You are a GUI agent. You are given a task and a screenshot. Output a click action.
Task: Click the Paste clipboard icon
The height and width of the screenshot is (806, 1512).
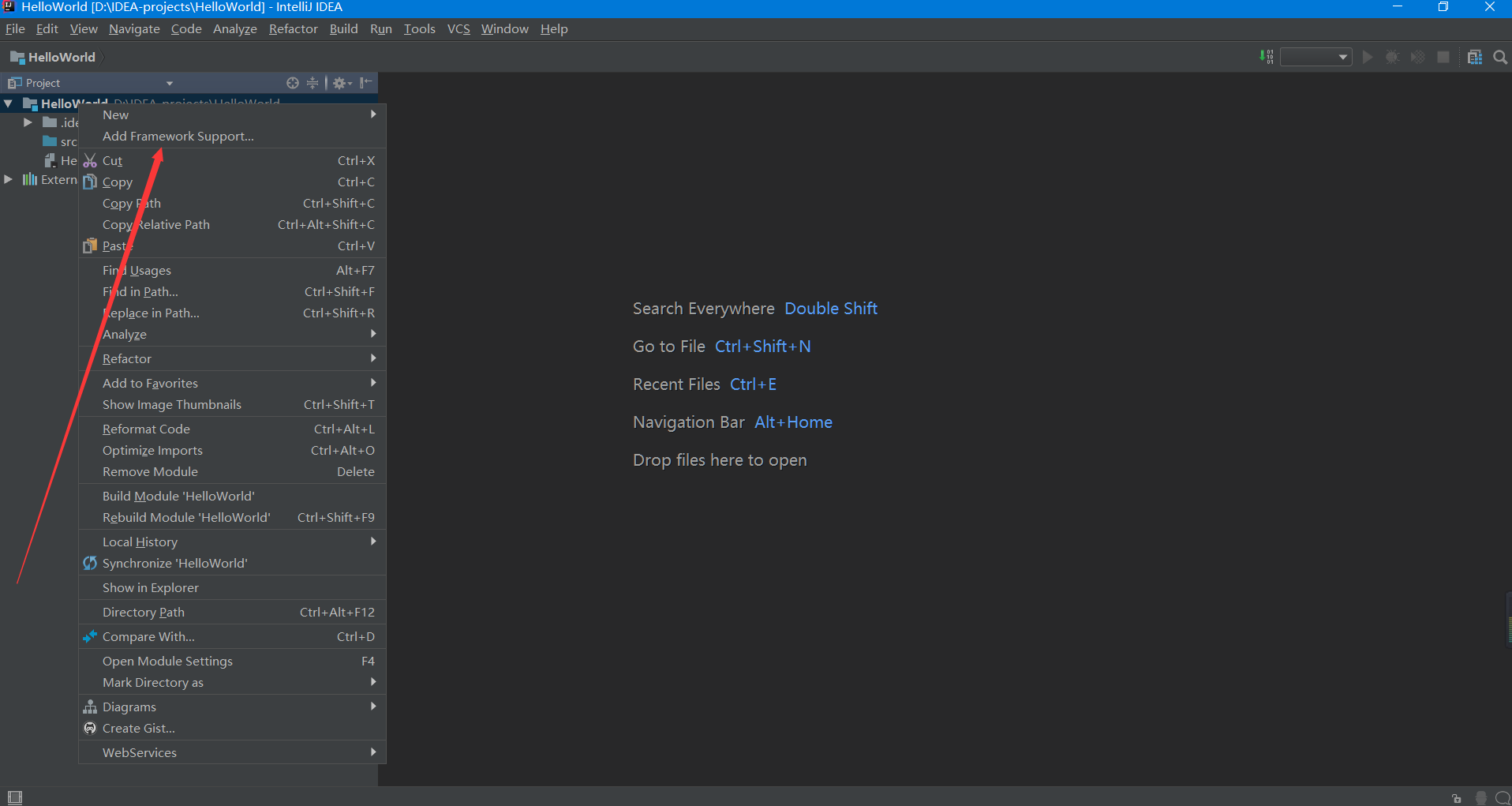point(90,246)
